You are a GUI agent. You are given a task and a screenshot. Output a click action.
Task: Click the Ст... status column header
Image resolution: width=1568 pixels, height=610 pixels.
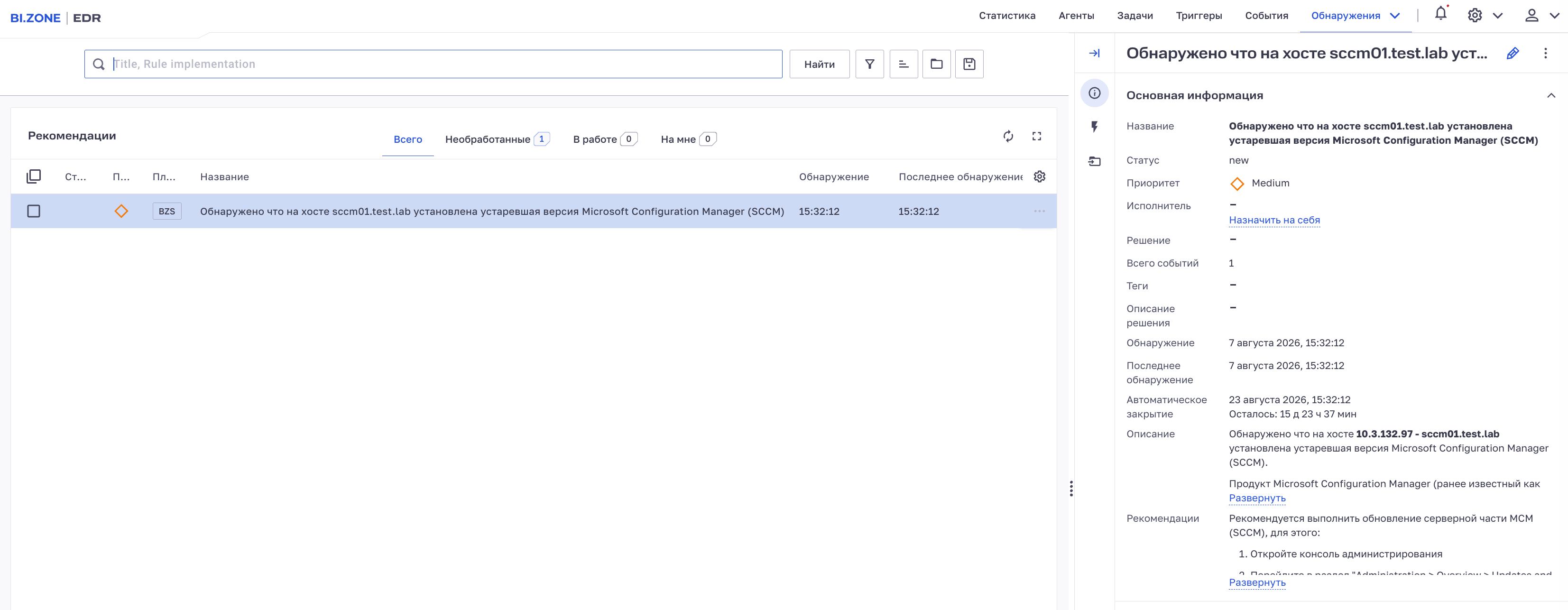[75, 177]
